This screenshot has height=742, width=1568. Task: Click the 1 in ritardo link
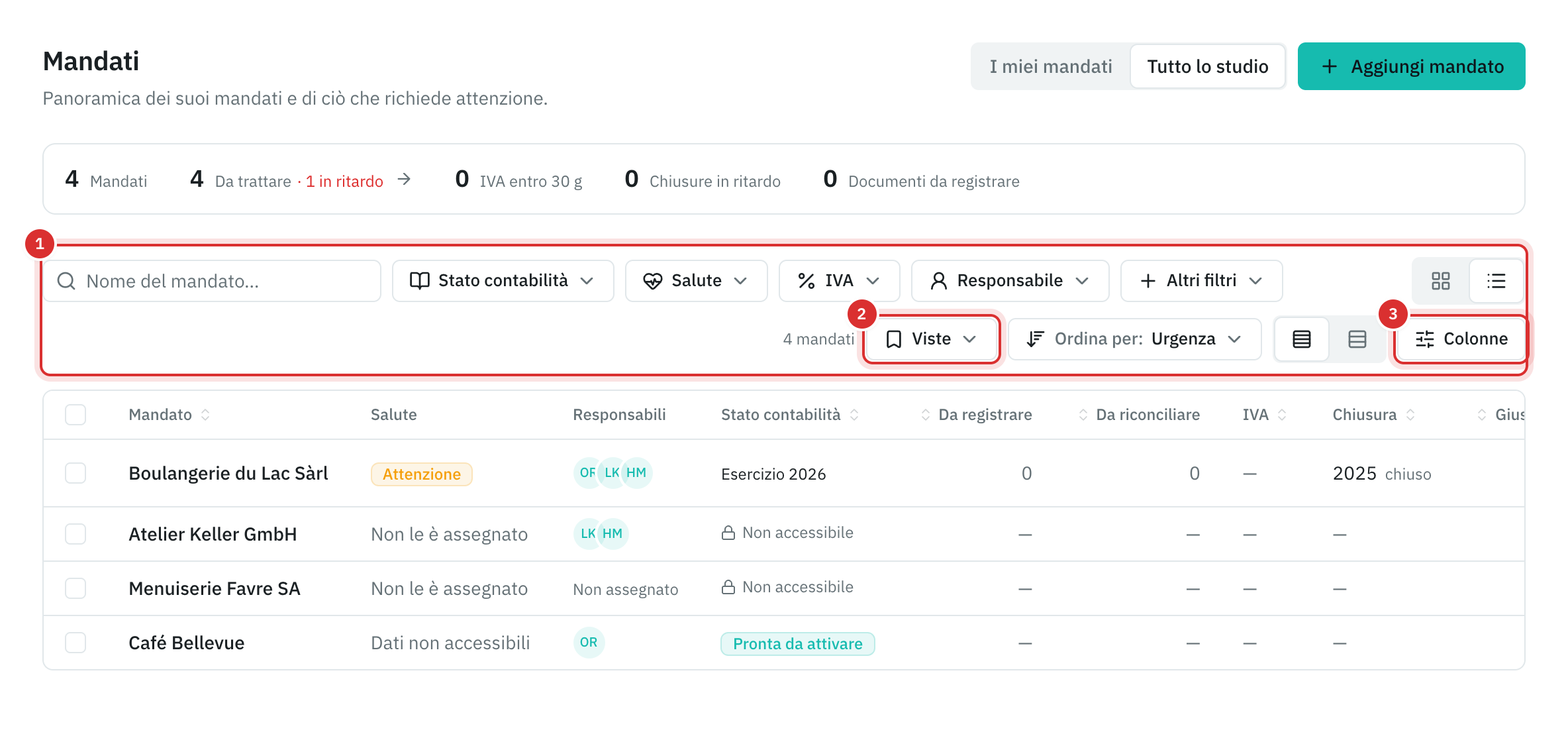click(344, 181)
